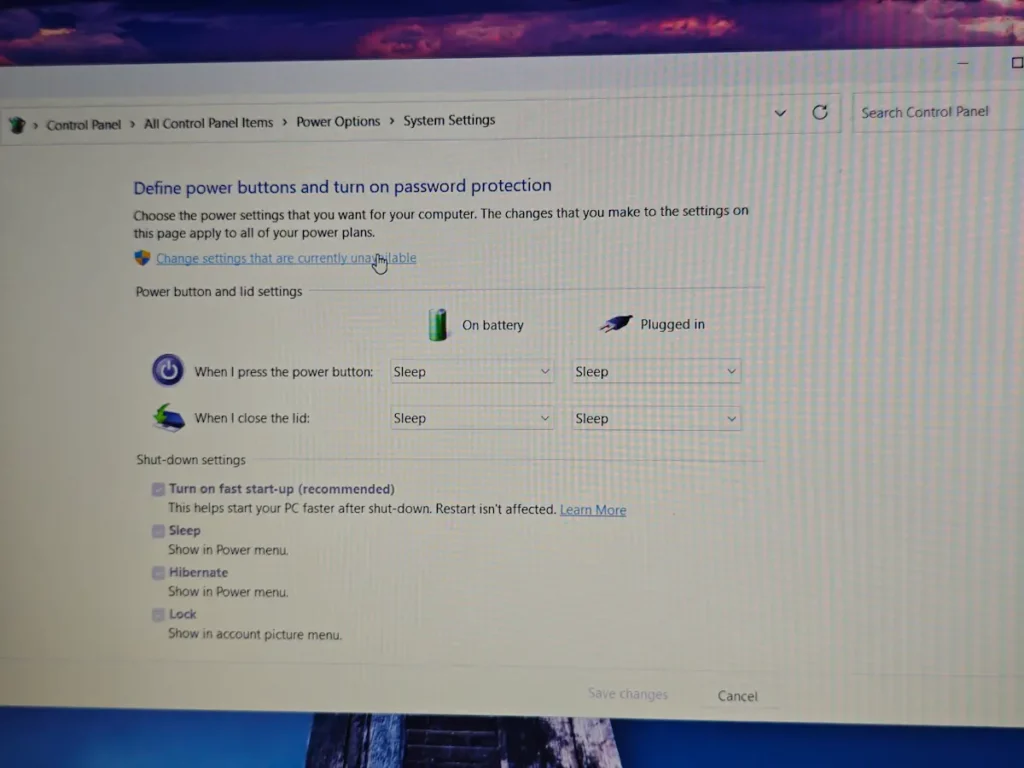Click the UAC shield icon
Screen dimensions: 1024x768
tap(143, 258)
